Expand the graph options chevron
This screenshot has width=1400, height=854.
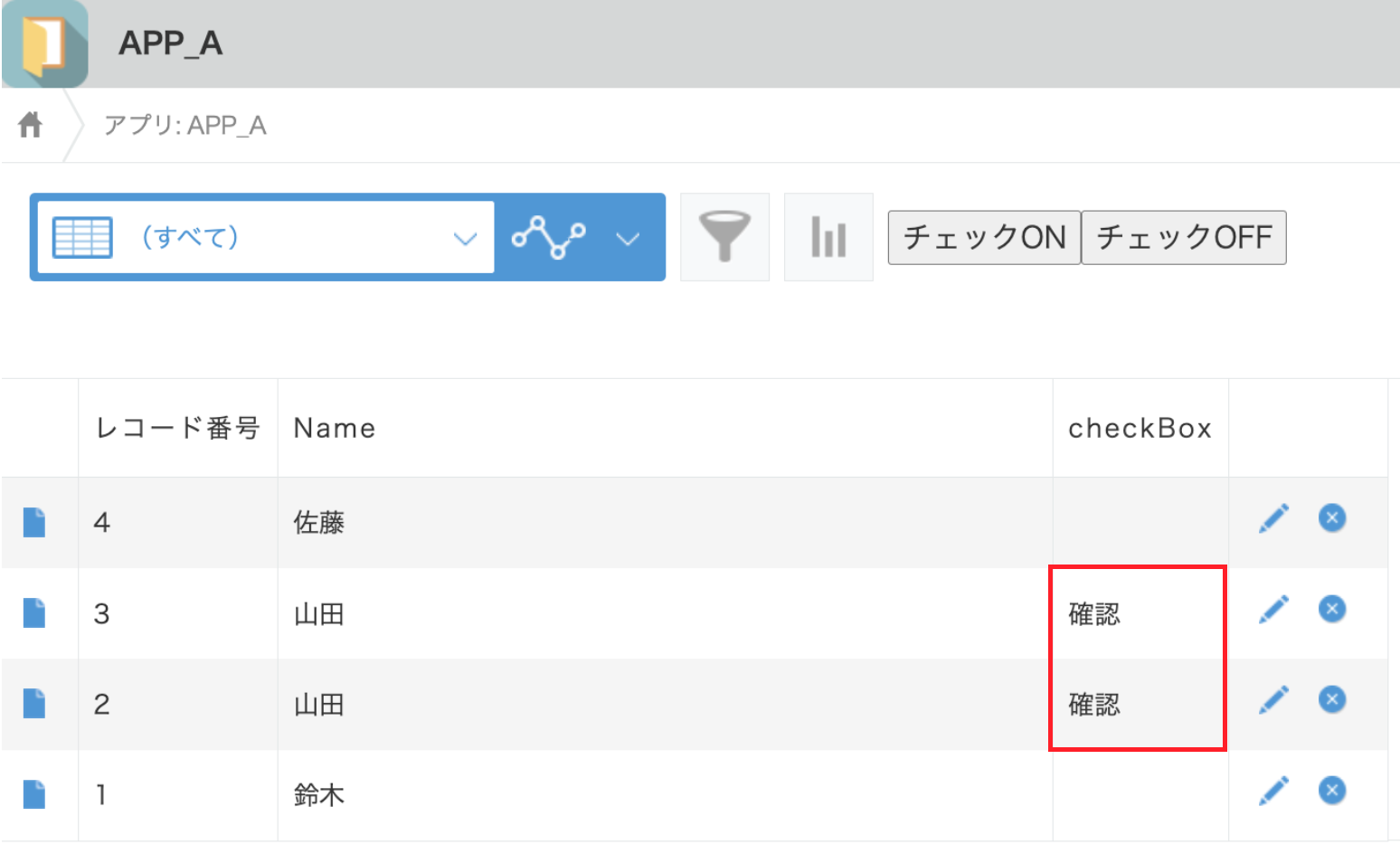coord(628,237)
